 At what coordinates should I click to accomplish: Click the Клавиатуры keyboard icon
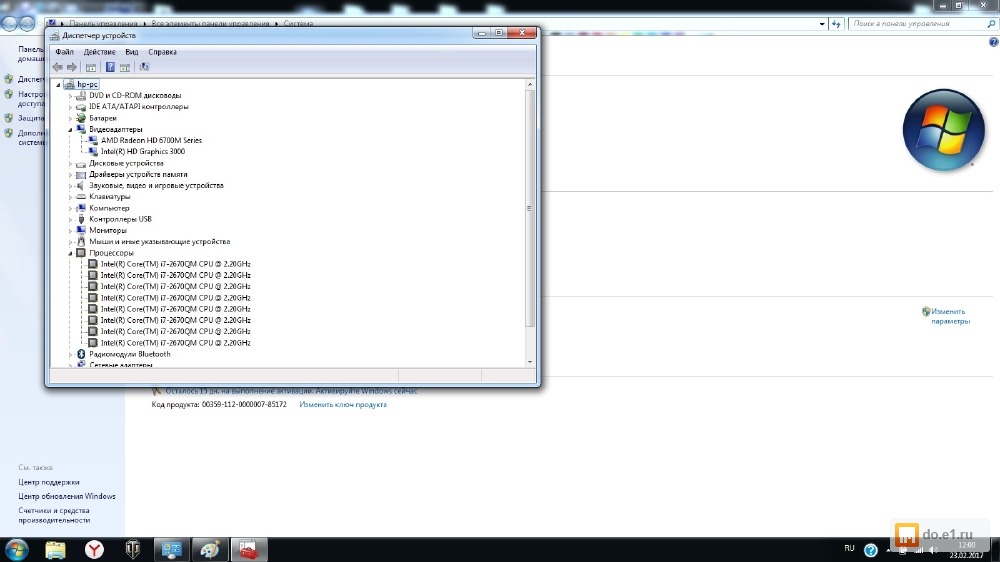click(81, 196)
